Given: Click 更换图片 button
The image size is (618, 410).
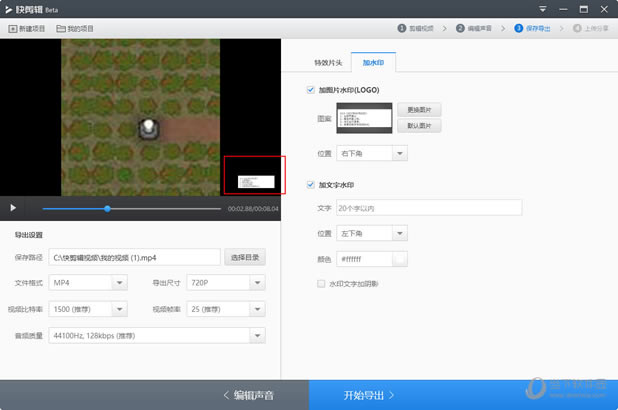Looking at the screenshot, I should pyautogui.click(x=419, y=110).
